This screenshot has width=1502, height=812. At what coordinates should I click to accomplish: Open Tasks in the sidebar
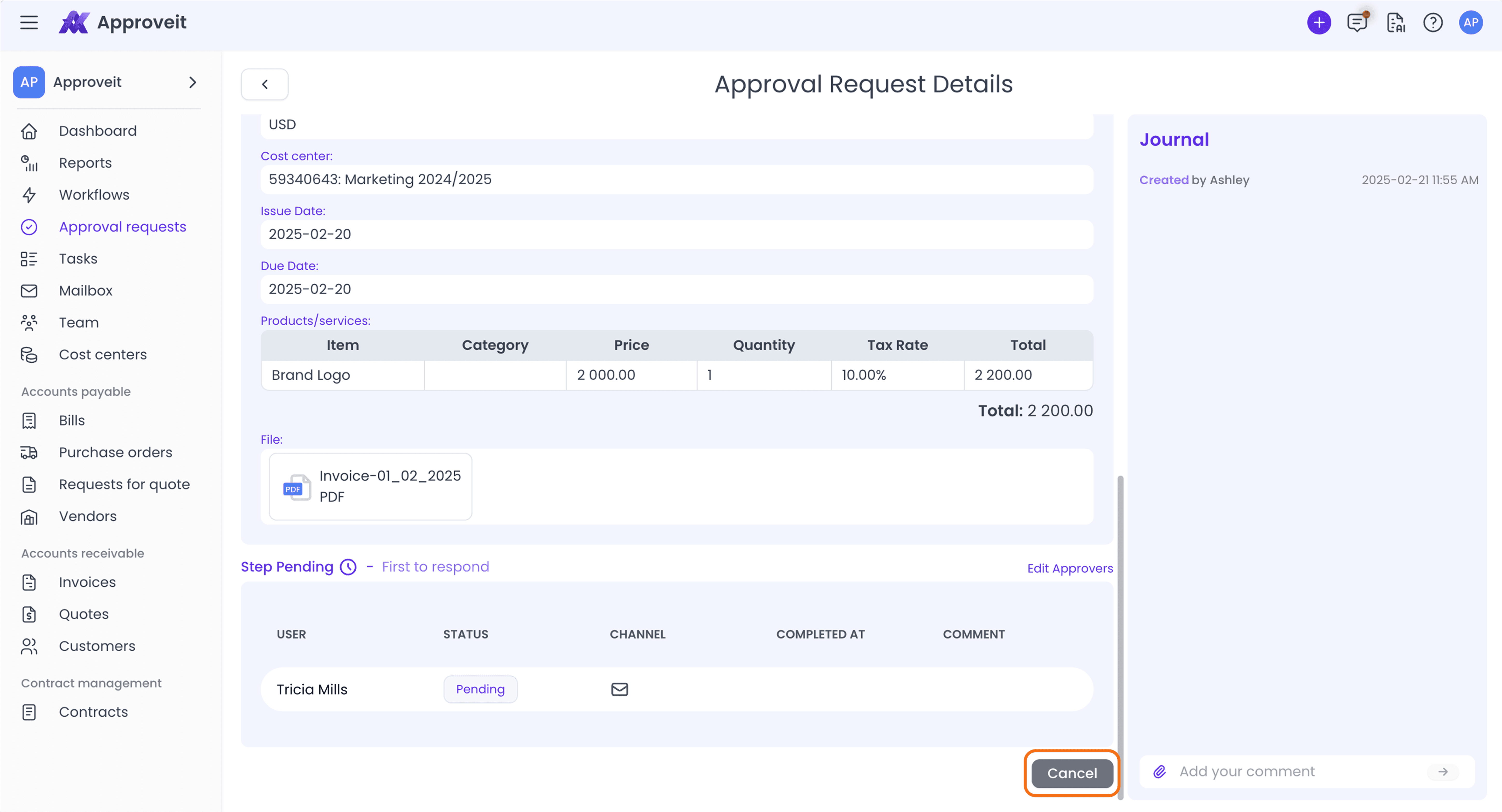pyautogui.click(x=78, y=259)
